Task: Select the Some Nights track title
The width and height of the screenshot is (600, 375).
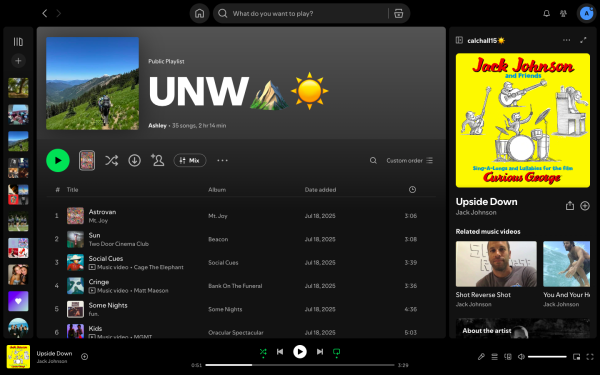Action: click(x=108, y=305)
